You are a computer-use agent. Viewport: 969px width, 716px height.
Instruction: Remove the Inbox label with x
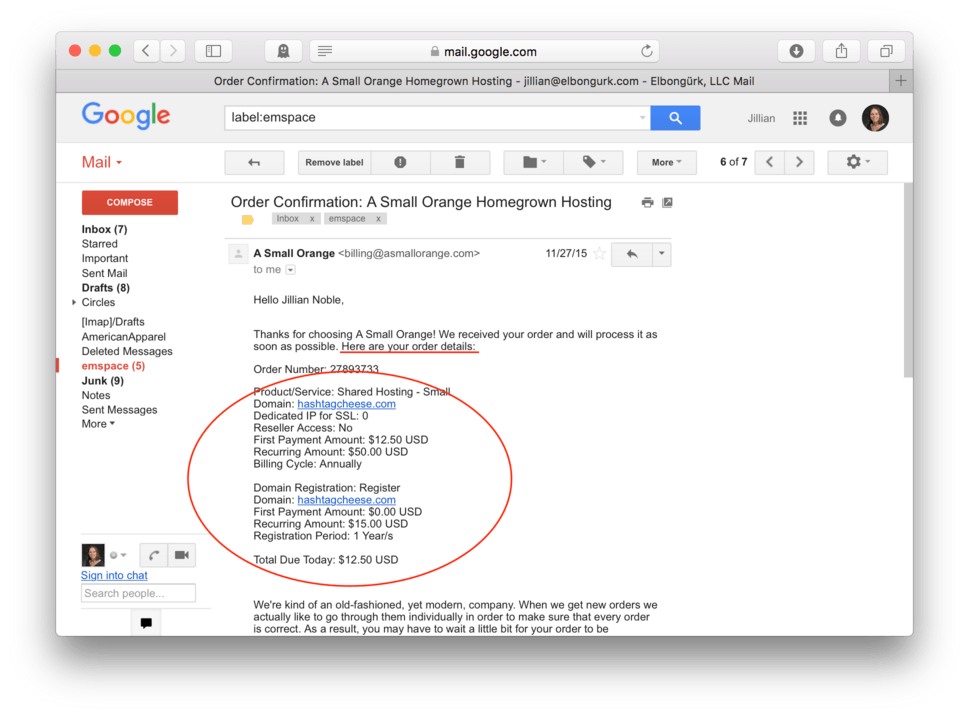(312, 219)
